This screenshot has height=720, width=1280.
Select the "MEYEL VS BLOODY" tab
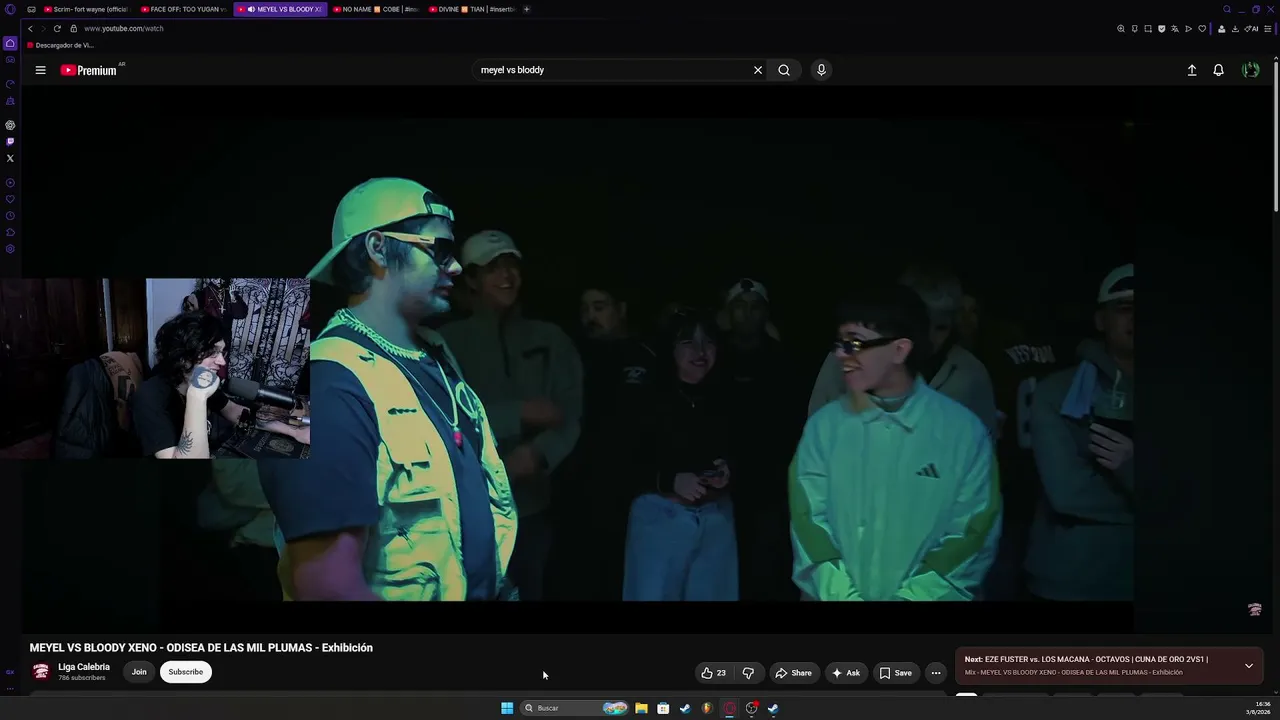click(x=280, y=9)
